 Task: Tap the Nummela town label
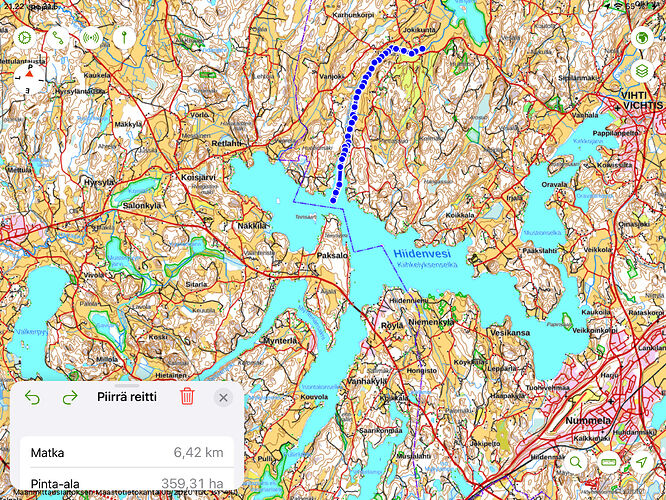click(x=588, y=421)
